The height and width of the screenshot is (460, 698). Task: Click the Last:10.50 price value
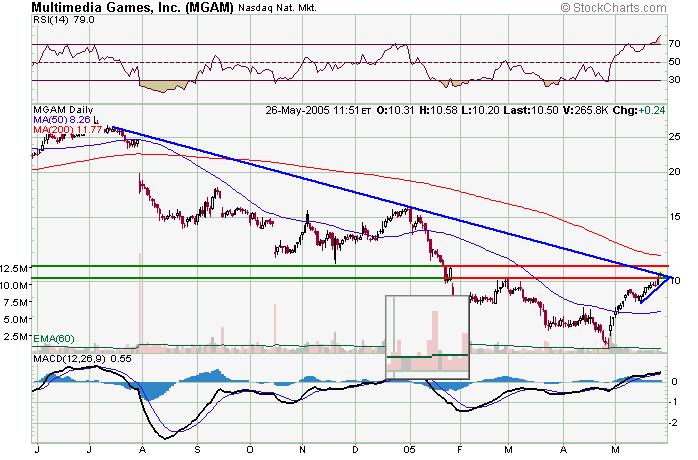531,110
